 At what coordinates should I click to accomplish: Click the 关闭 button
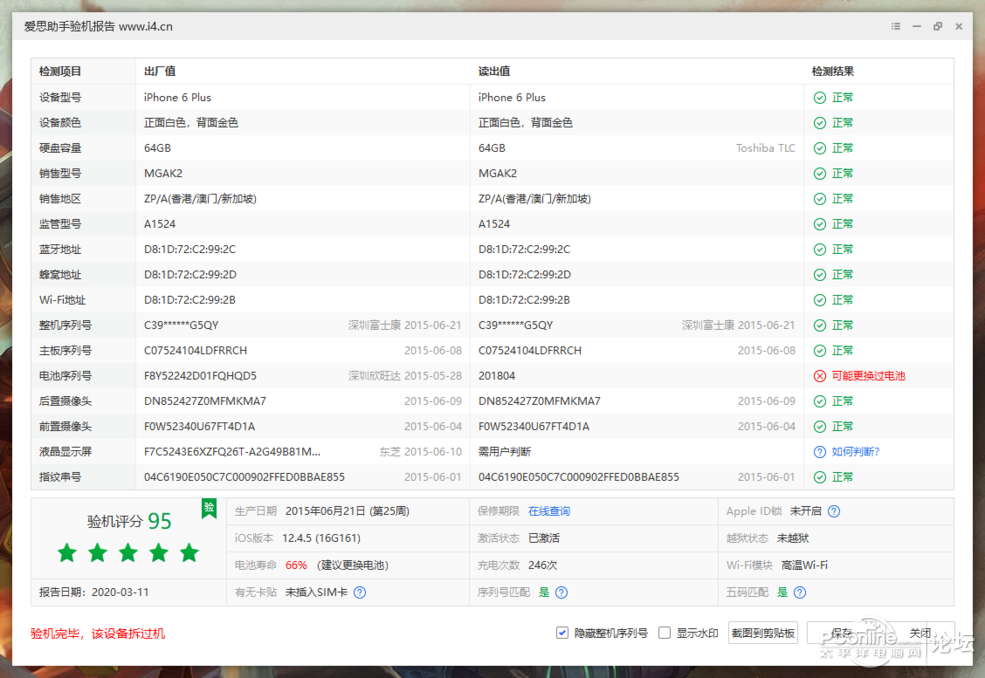(x=920, y=633)
